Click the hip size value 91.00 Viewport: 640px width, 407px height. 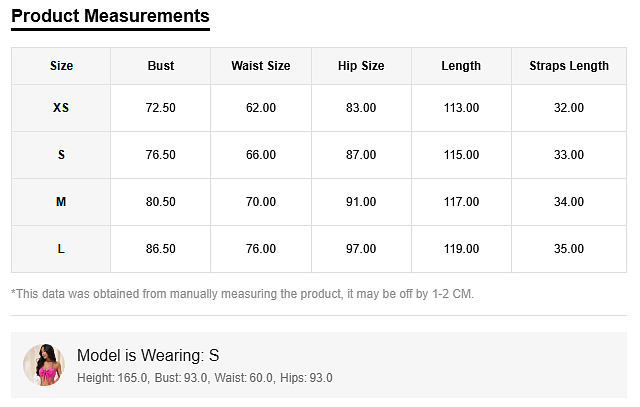tap(361, 202)
